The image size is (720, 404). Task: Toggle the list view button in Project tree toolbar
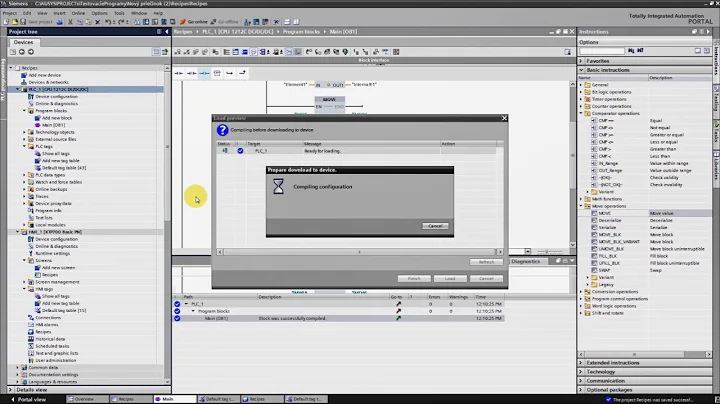click(156, 52)
